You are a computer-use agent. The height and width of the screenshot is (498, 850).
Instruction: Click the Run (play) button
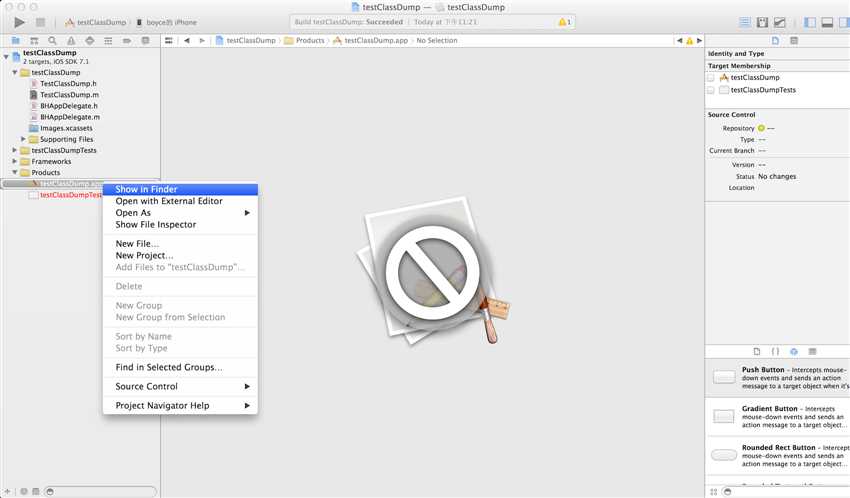(x=20, y=22)
